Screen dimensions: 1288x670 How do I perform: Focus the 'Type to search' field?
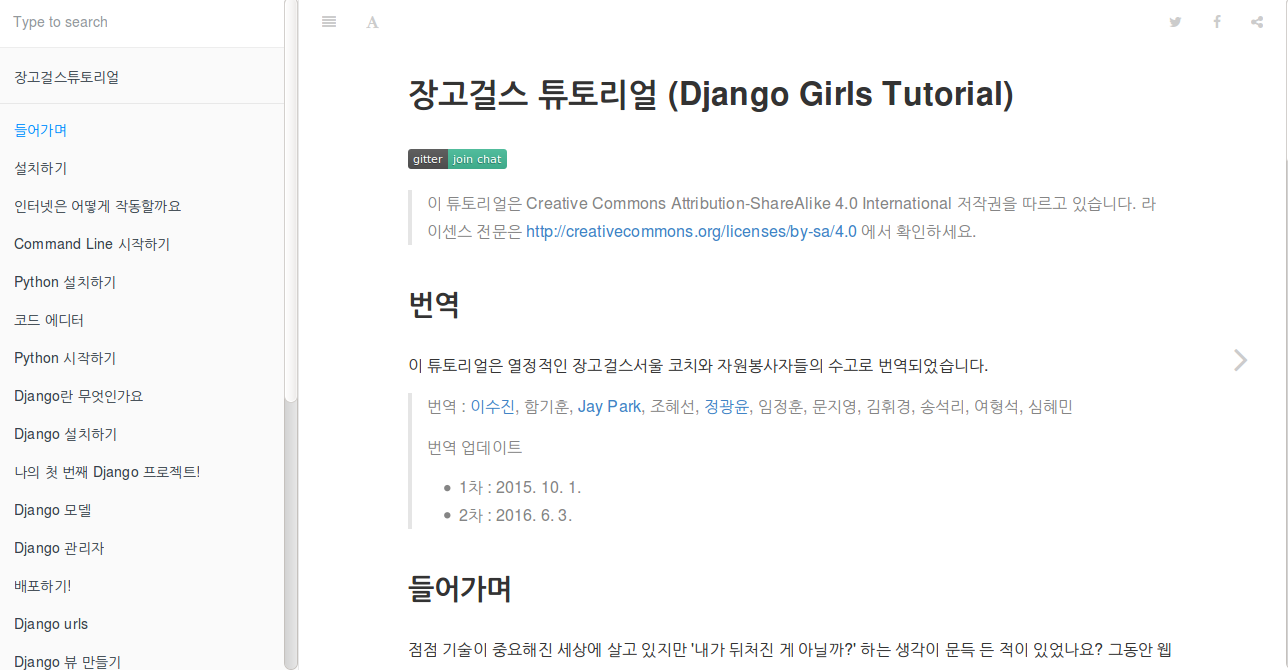pyautogui.click(x=142, y=22)
